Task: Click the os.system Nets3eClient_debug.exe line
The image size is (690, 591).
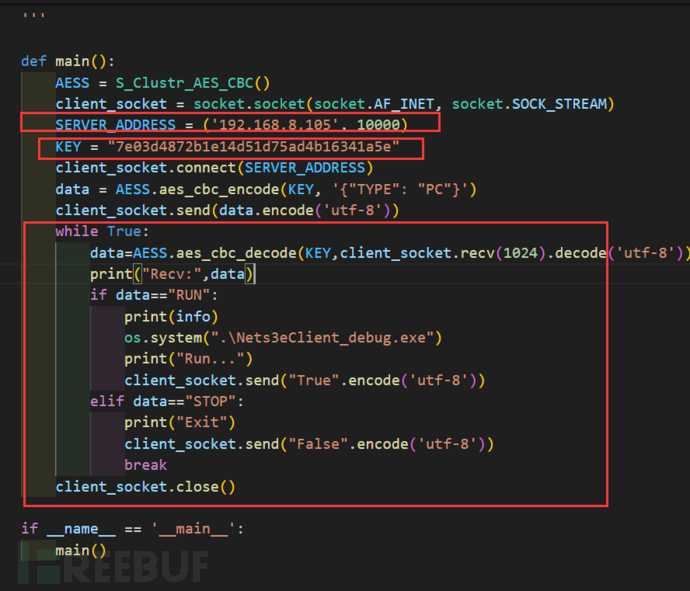Action: tap(283, 338)
